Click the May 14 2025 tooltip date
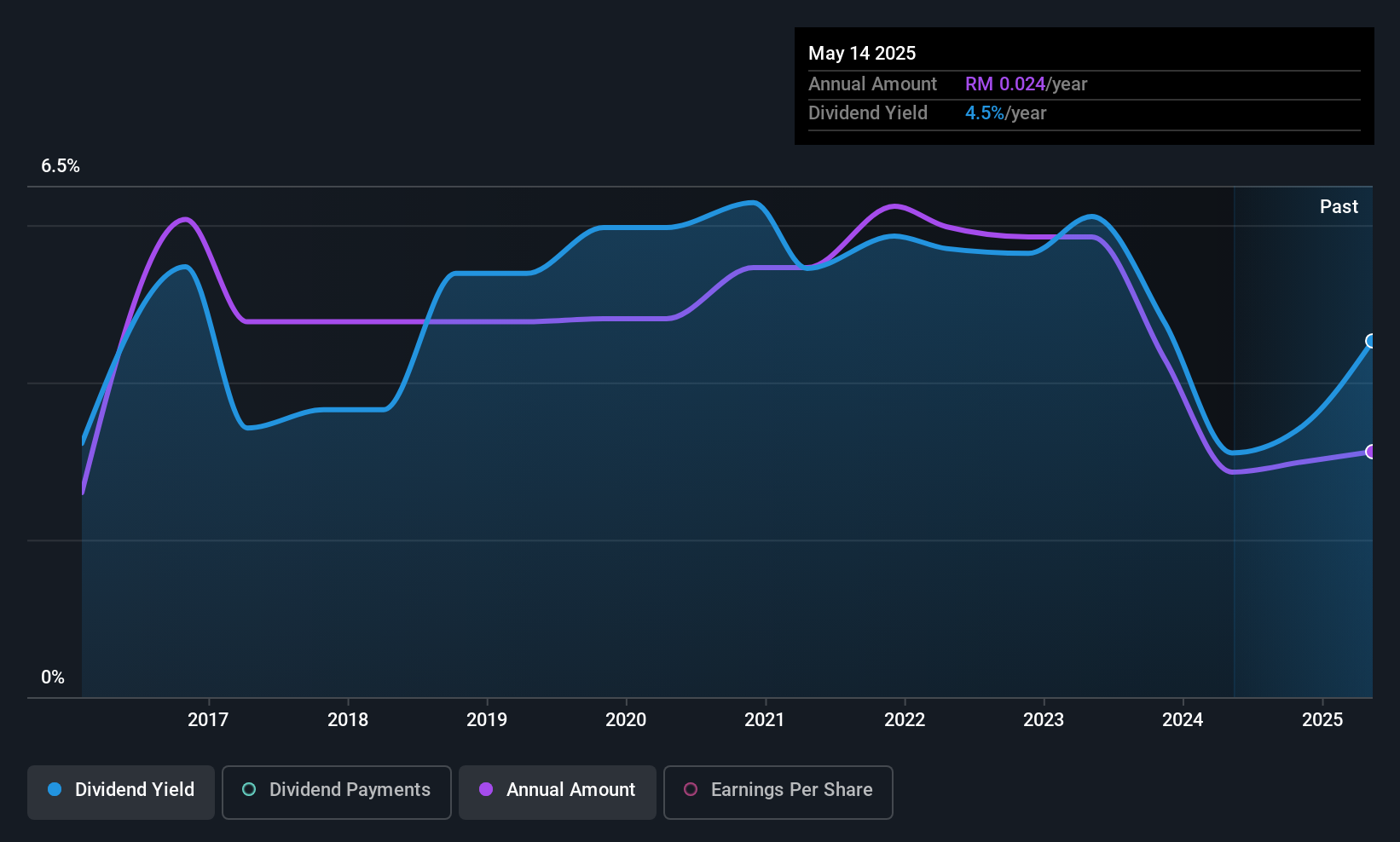 pos(862,53)
